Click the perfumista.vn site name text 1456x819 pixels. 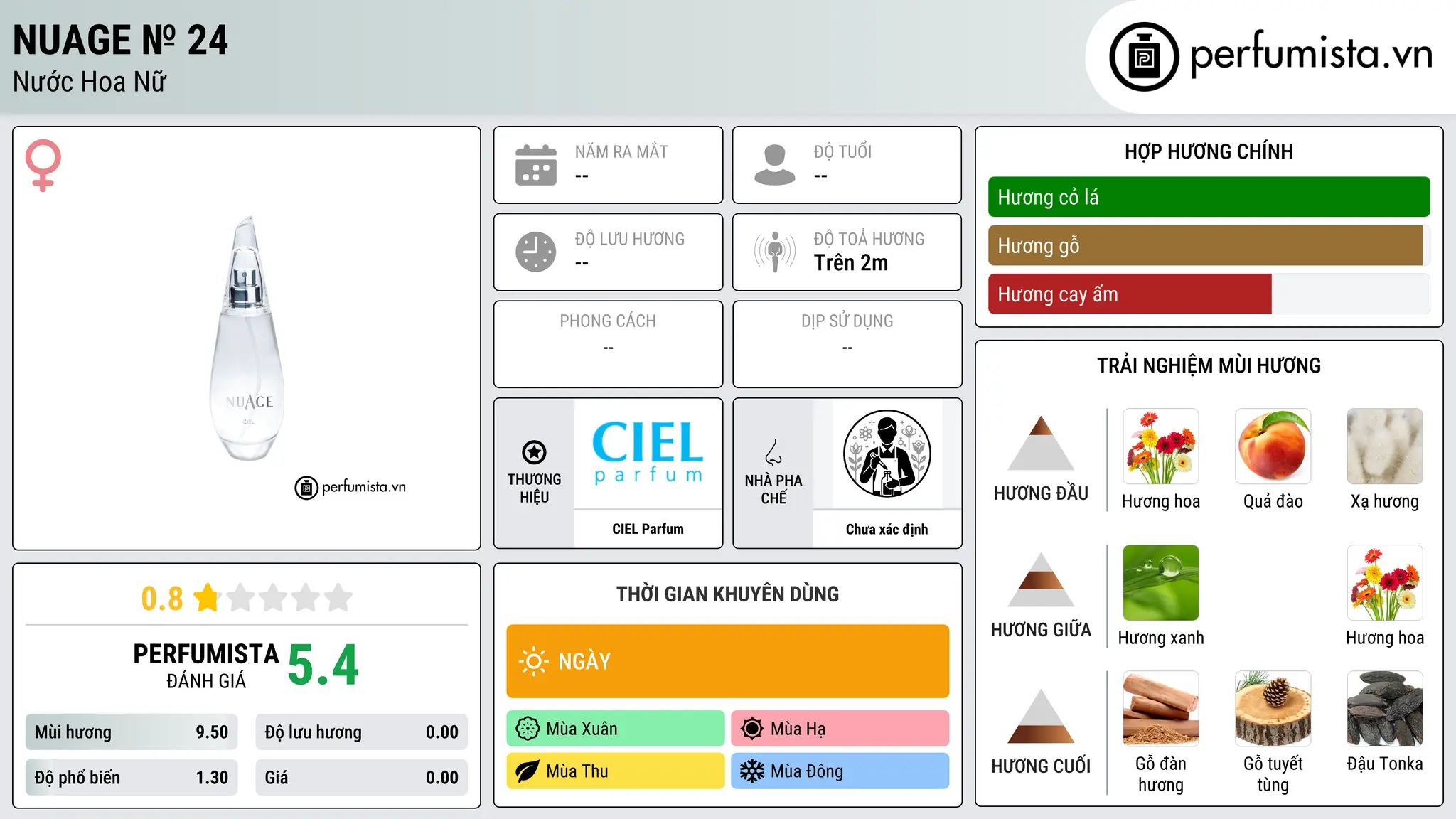[1311, 54]
